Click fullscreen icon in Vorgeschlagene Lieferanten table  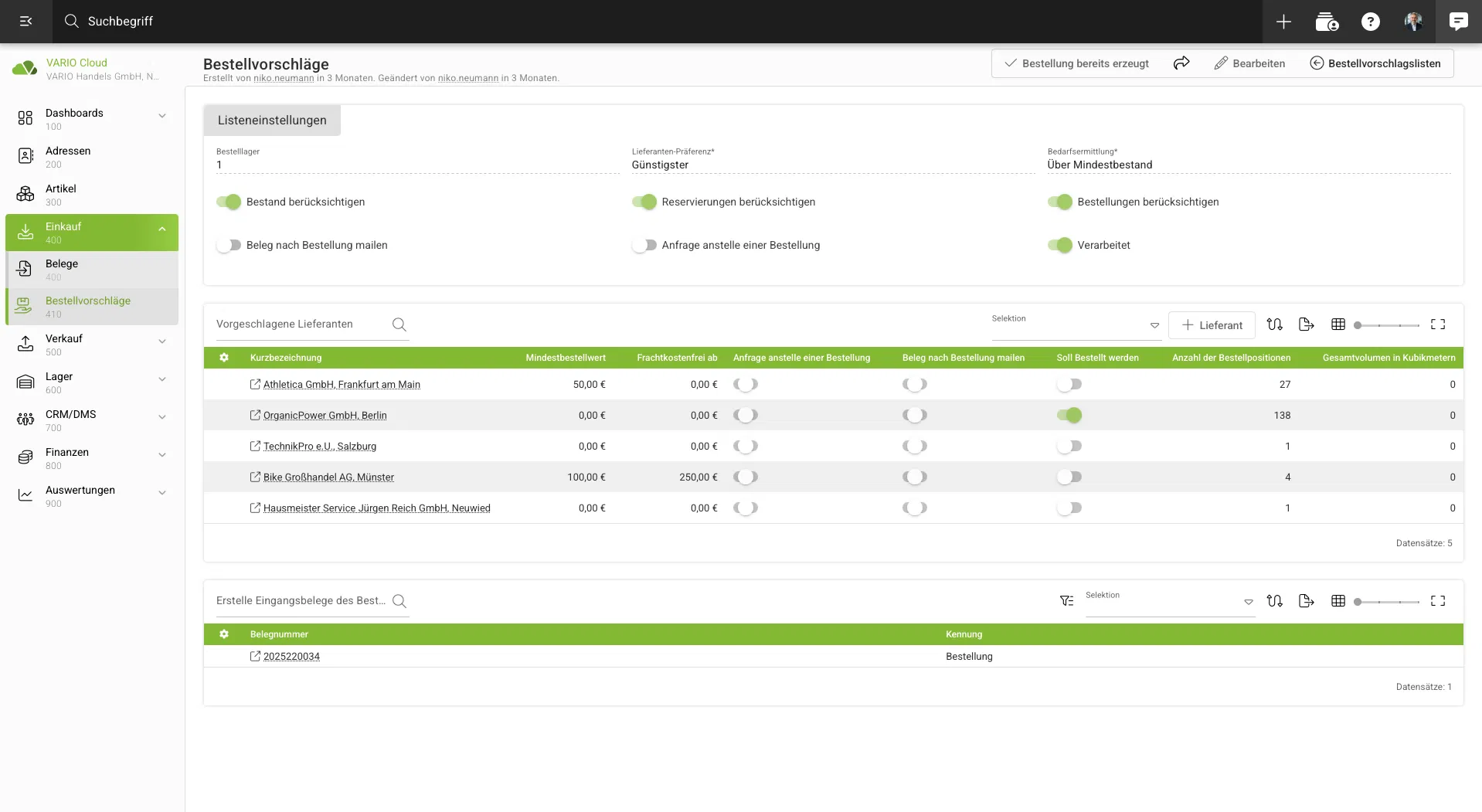click(1438, 324)
